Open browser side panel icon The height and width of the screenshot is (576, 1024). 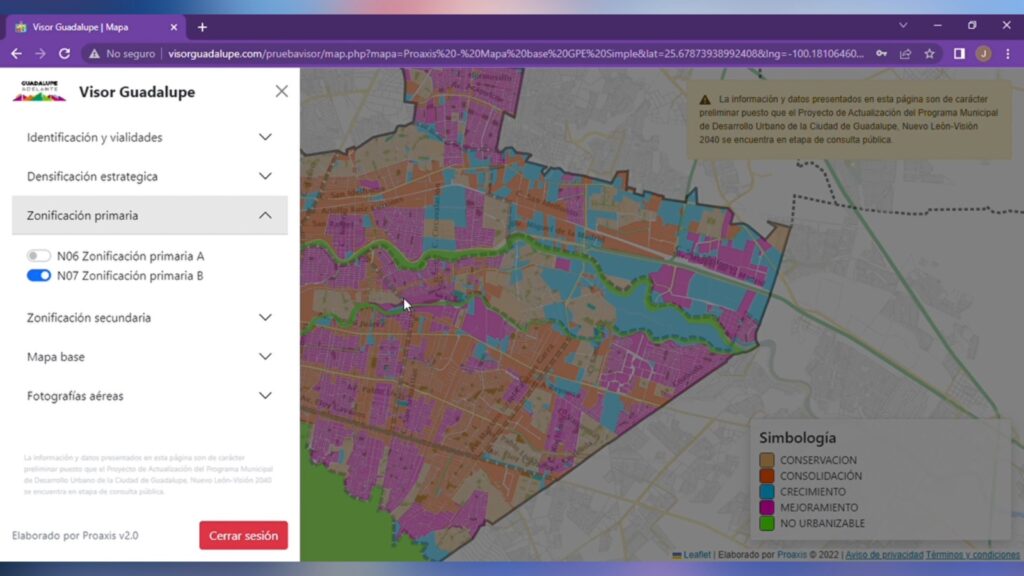pos(959,53)
